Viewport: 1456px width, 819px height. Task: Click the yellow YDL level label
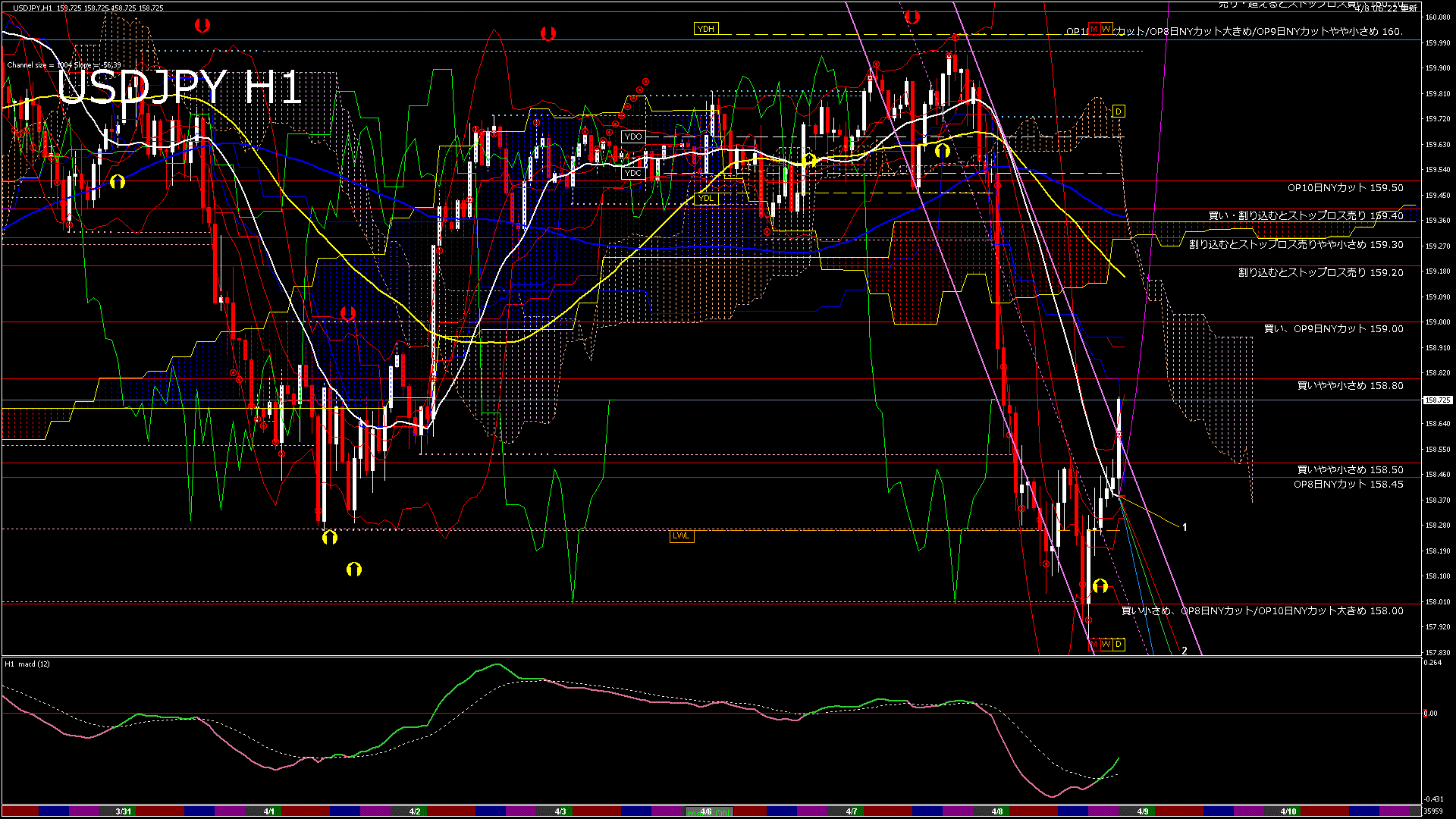pyautogui.click(x=705, y=199)
